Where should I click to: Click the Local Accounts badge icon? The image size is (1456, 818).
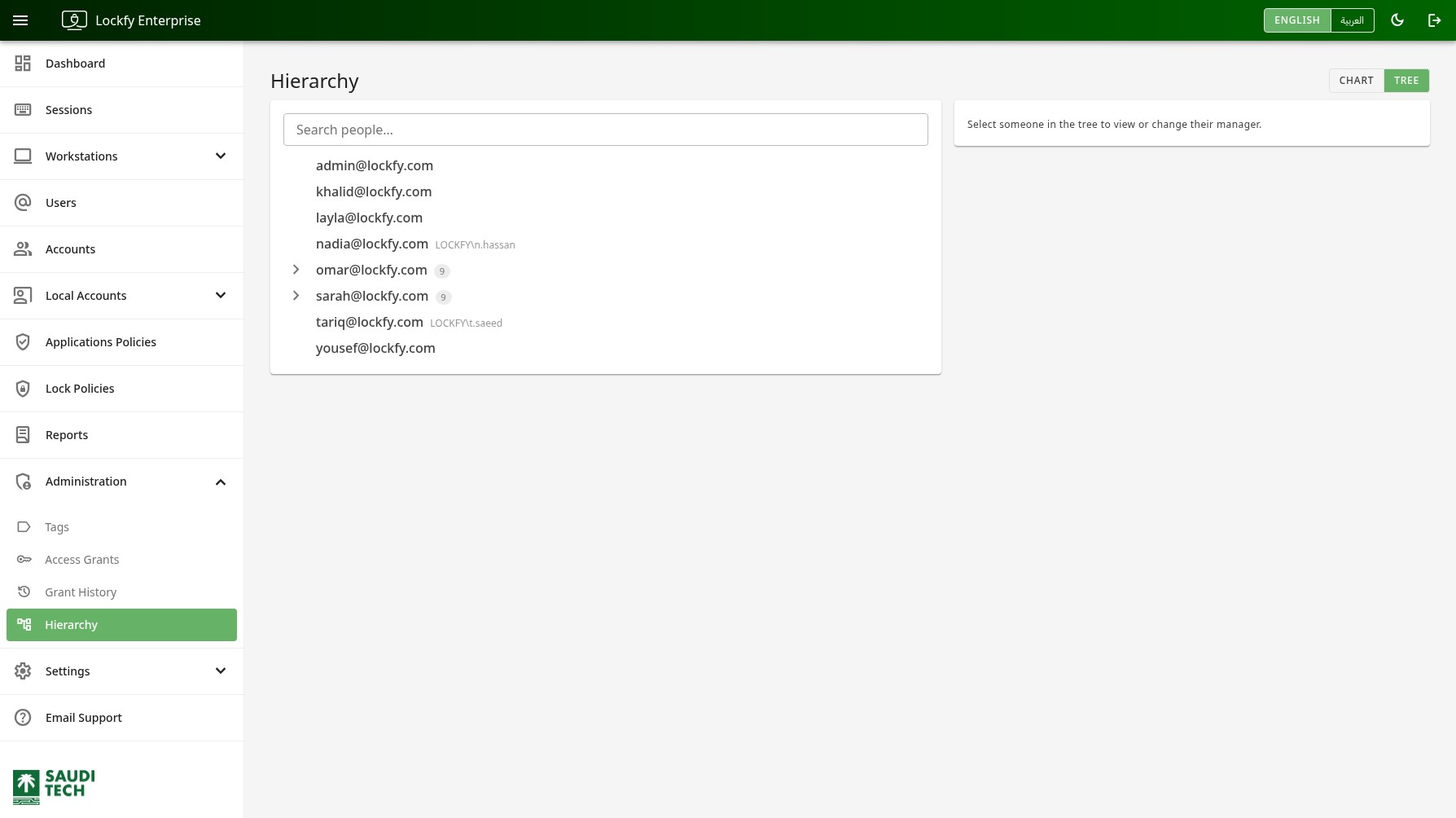23,296
